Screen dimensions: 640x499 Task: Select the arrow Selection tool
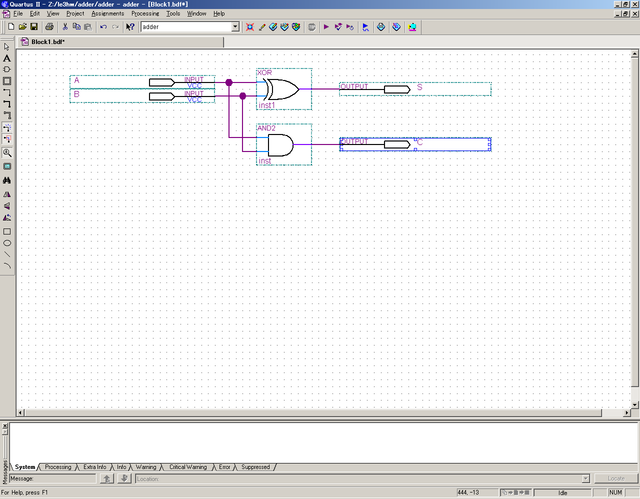[7, 47]
